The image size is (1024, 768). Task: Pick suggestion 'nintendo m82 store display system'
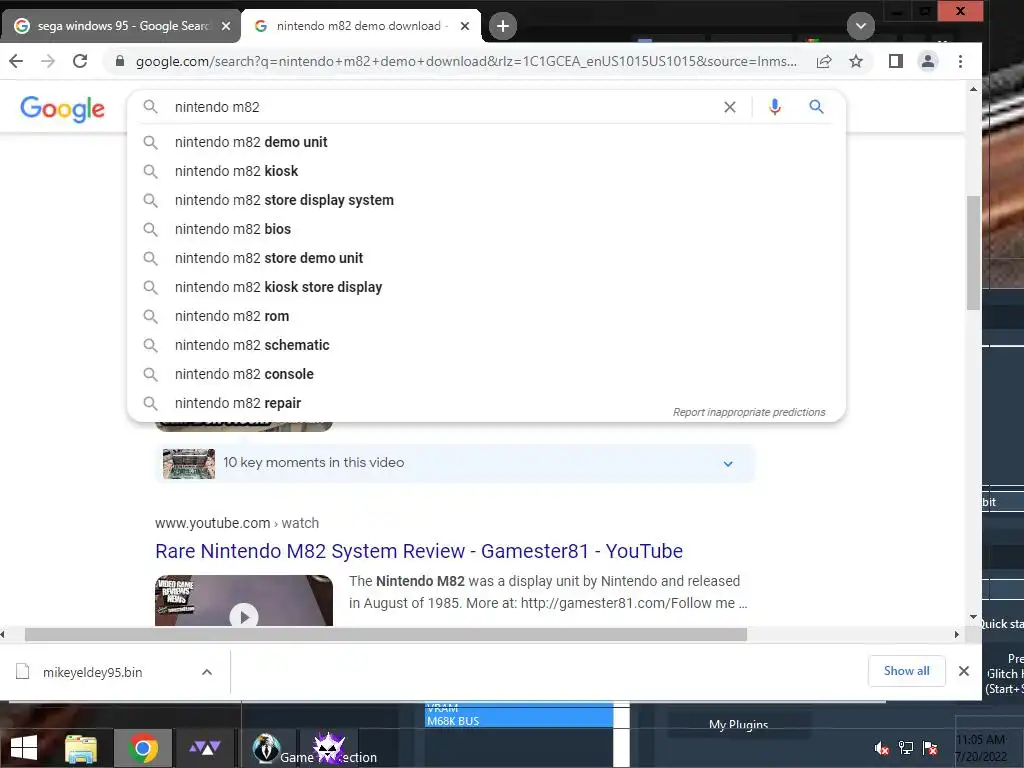pyautogui.click(x=487, y=200)
